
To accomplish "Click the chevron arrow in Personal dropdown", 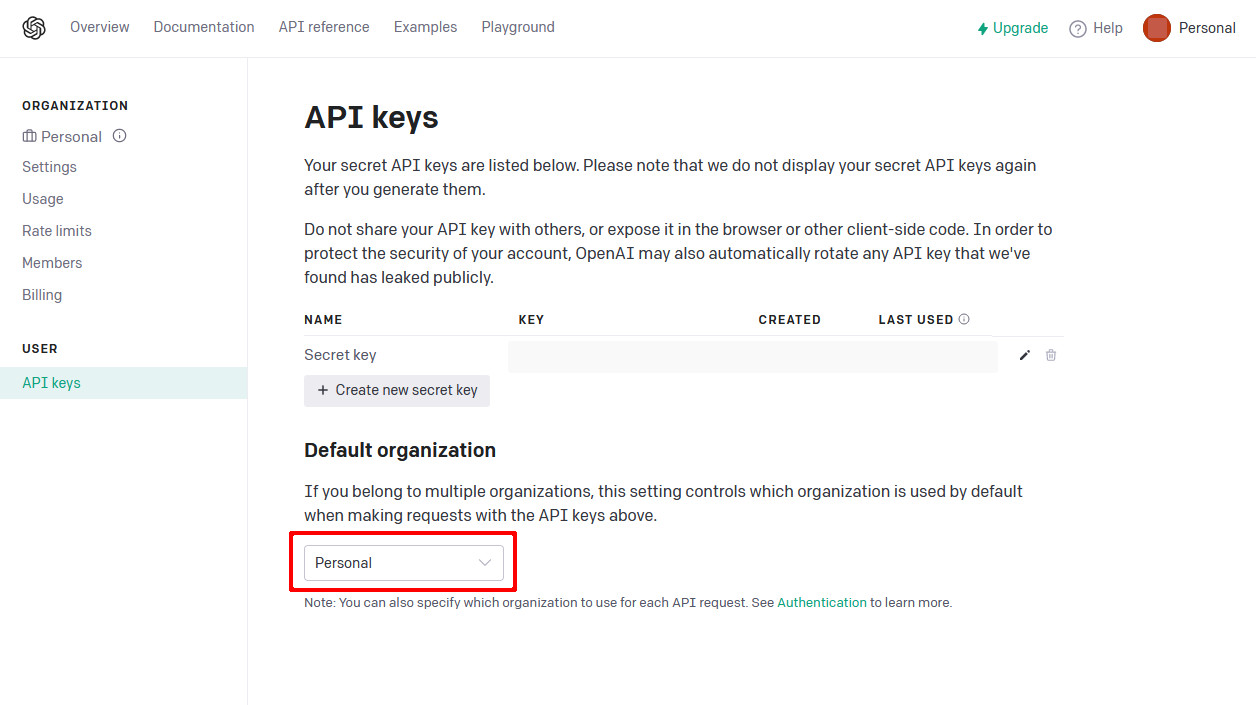I will 485,563.
